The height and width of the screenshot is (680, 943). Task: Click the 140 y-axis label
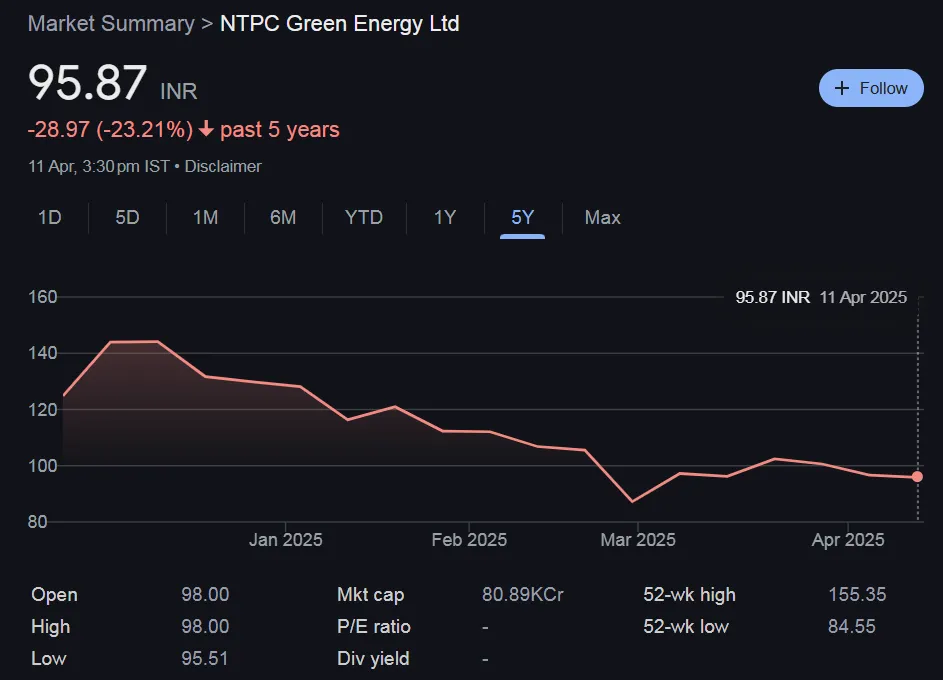coord(43,353)
